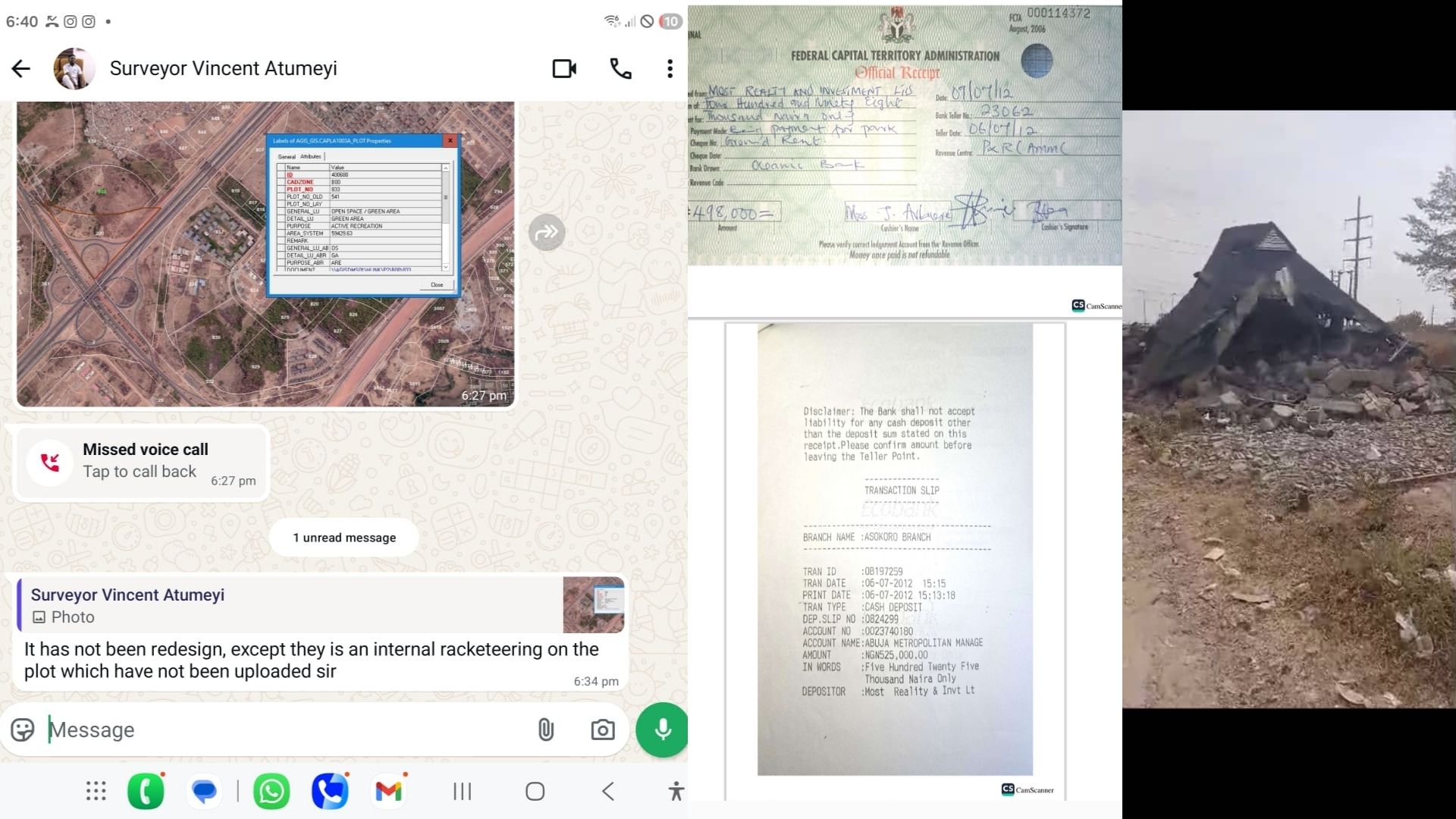The height and width of the screenshot is (819, 1456).
Task: Tap missed voice call to call back
Action: pos(141,462)
